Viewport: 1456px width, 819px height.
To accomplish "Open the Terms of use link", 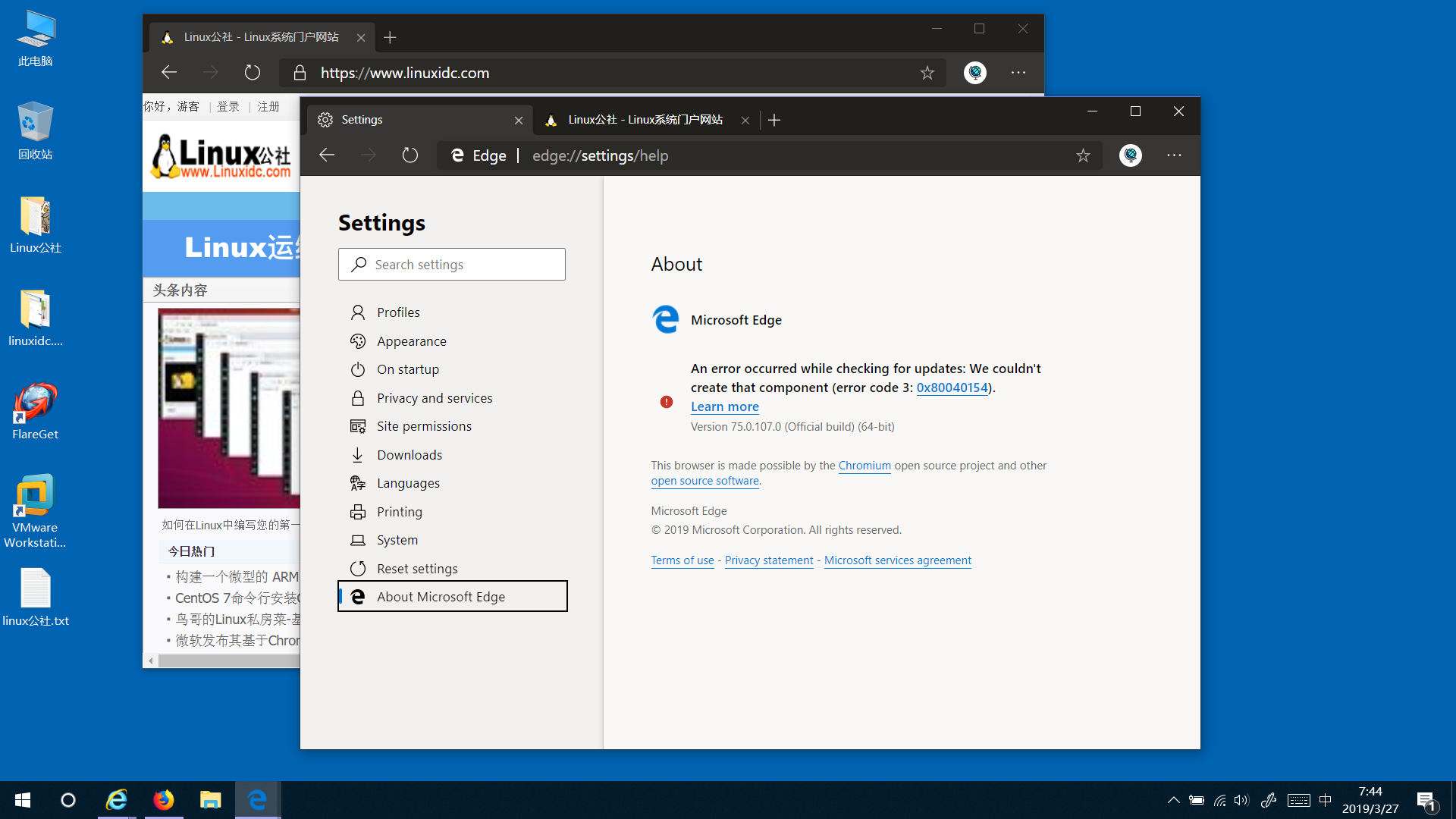I will coord(682,560).
